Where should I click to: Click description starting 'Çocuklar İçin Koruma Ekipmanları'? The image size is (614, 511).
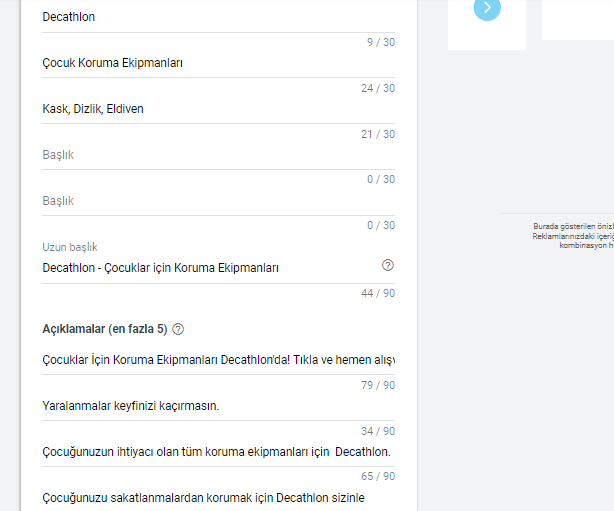point(218,359)
